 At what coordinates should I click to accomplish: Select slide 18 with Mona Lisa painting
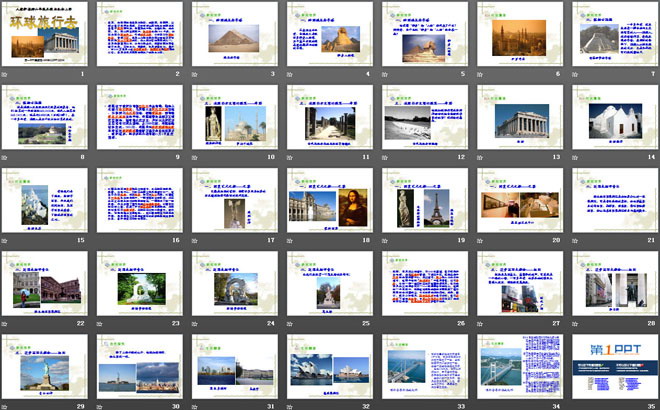coord(330,200)
